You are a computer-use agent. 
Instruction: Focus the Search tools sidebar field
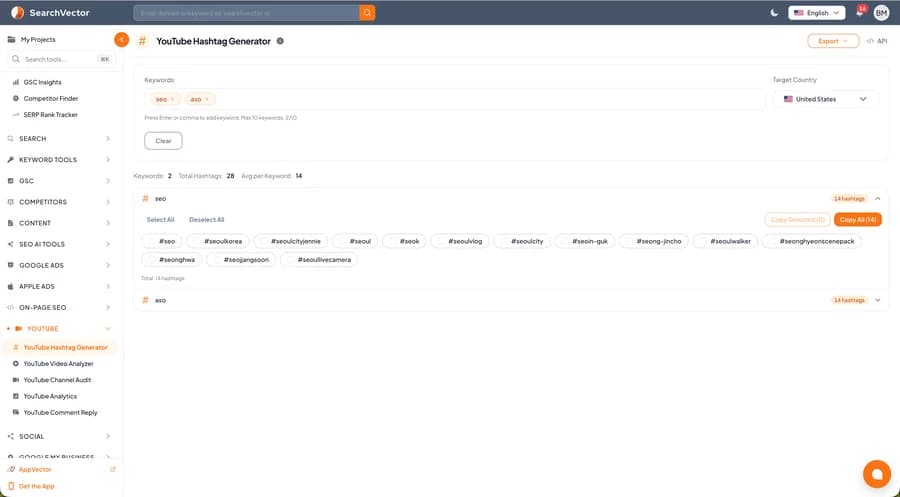coord(60,59)
